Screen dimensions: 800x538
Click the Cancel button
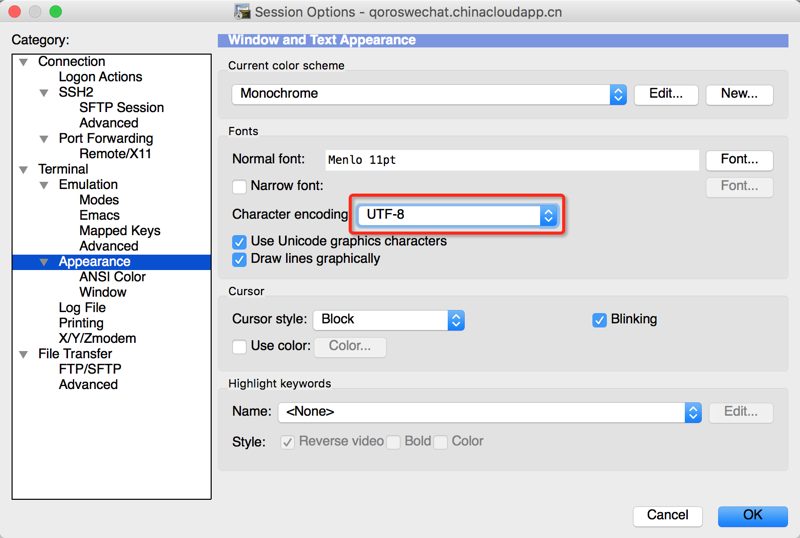tap(667, 516)
